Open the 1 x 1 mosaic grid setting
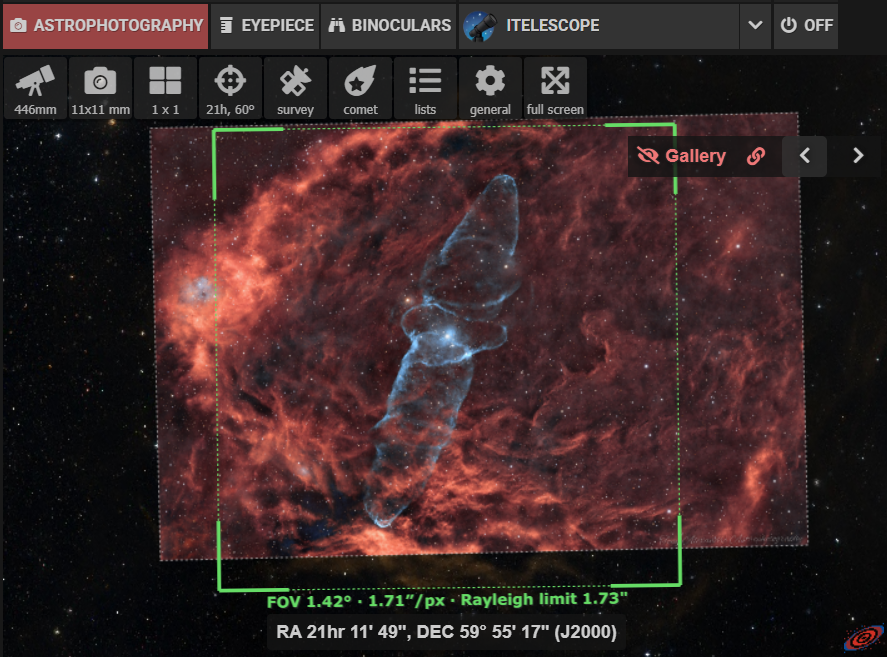Screen dimensions: 887x657 pos(165,88)
